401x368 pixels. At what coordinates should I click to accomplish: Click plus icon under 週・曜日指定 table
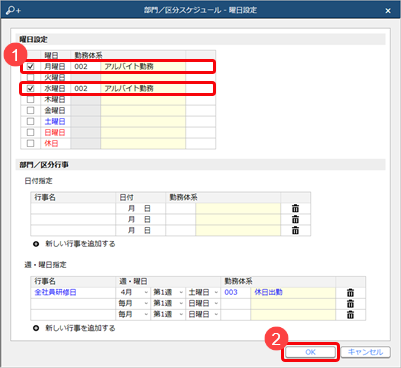[36, 328]
